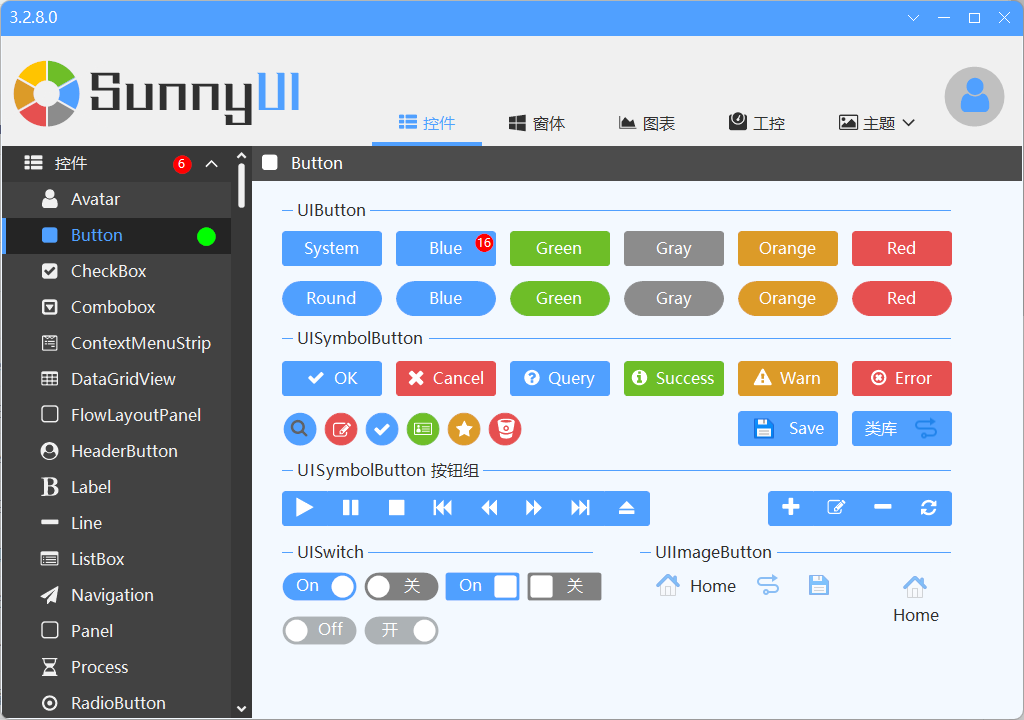Toggle the disabled Off switch

coord(319,630)
